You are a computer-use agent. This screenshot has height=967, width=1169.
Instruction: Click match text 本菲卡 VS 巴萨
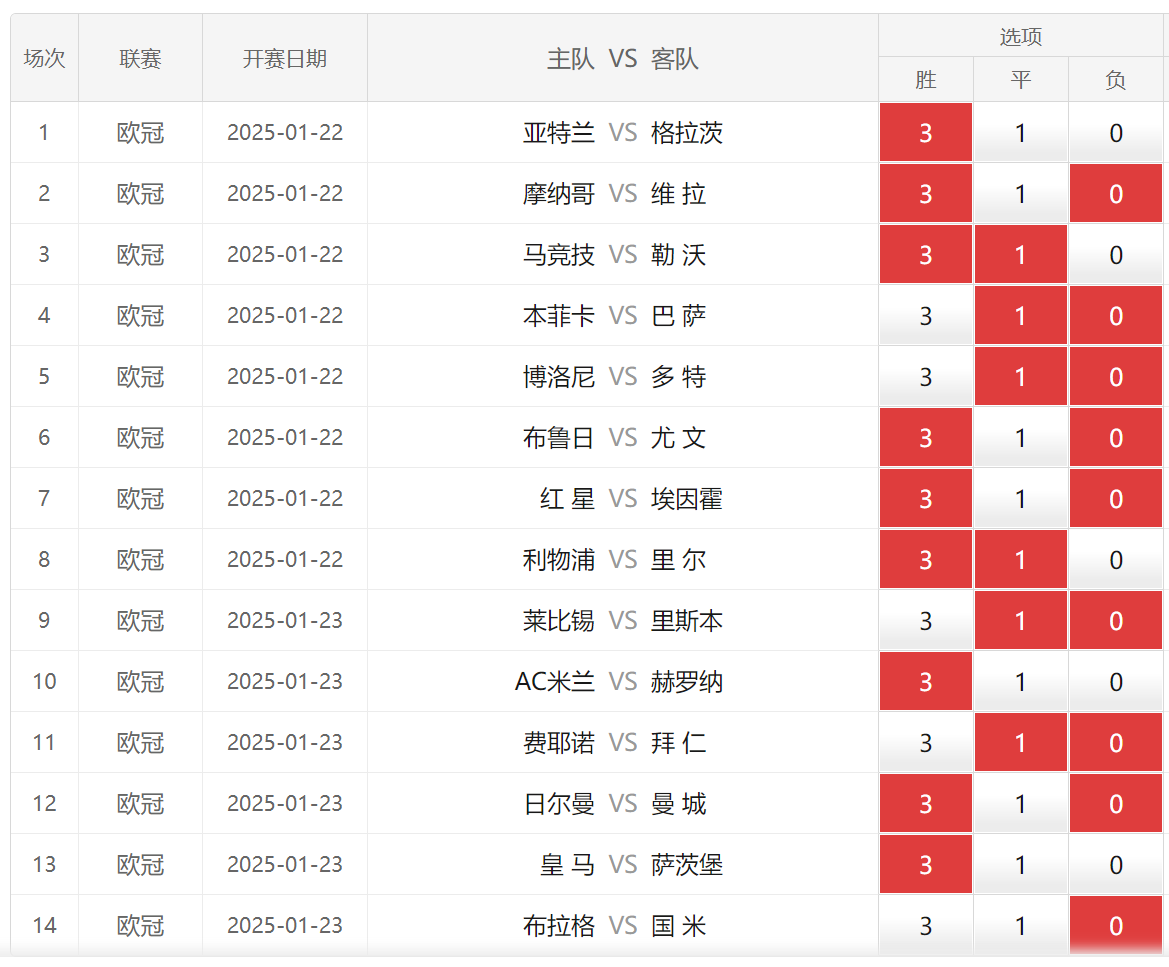(x=614, y=316)
